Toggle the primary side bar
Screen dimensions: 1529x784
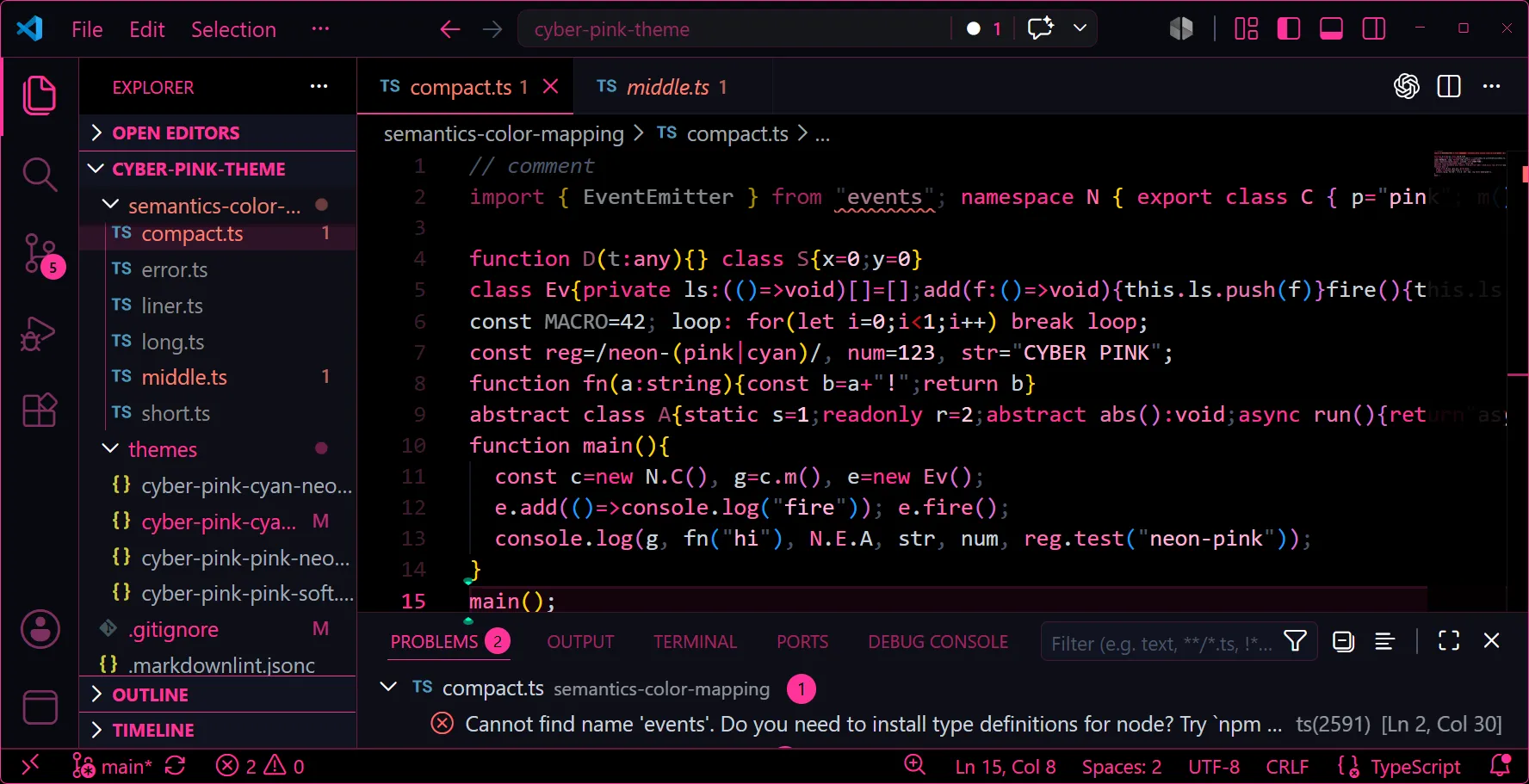pyautogui.click(x=1289, y=28)
